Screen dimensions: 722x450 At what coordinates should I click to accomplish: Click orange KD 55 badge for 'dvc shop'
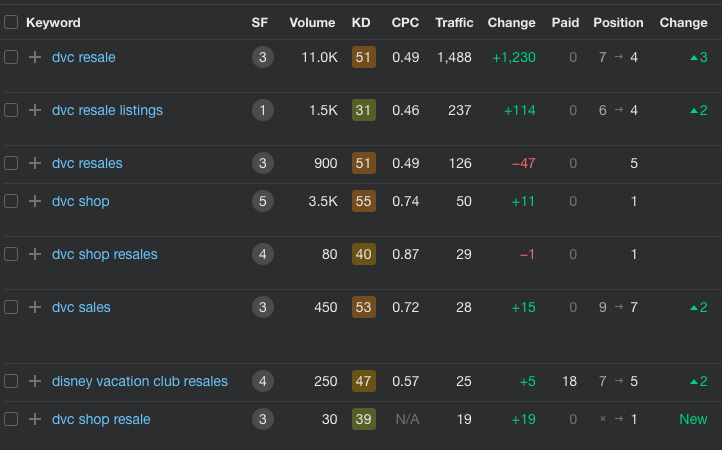pos(363,201)
